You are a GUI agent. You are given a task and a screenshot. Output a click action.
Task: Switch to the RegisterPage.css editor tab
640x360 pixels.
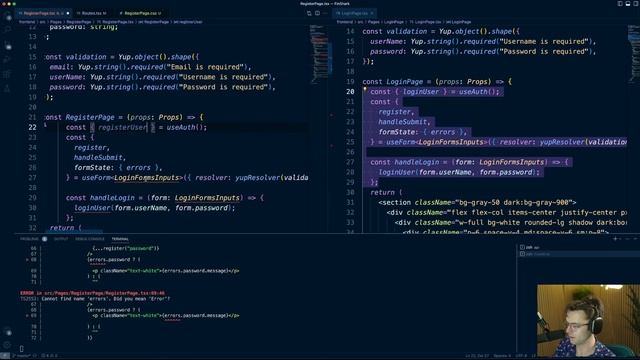[x=140, y=13]
